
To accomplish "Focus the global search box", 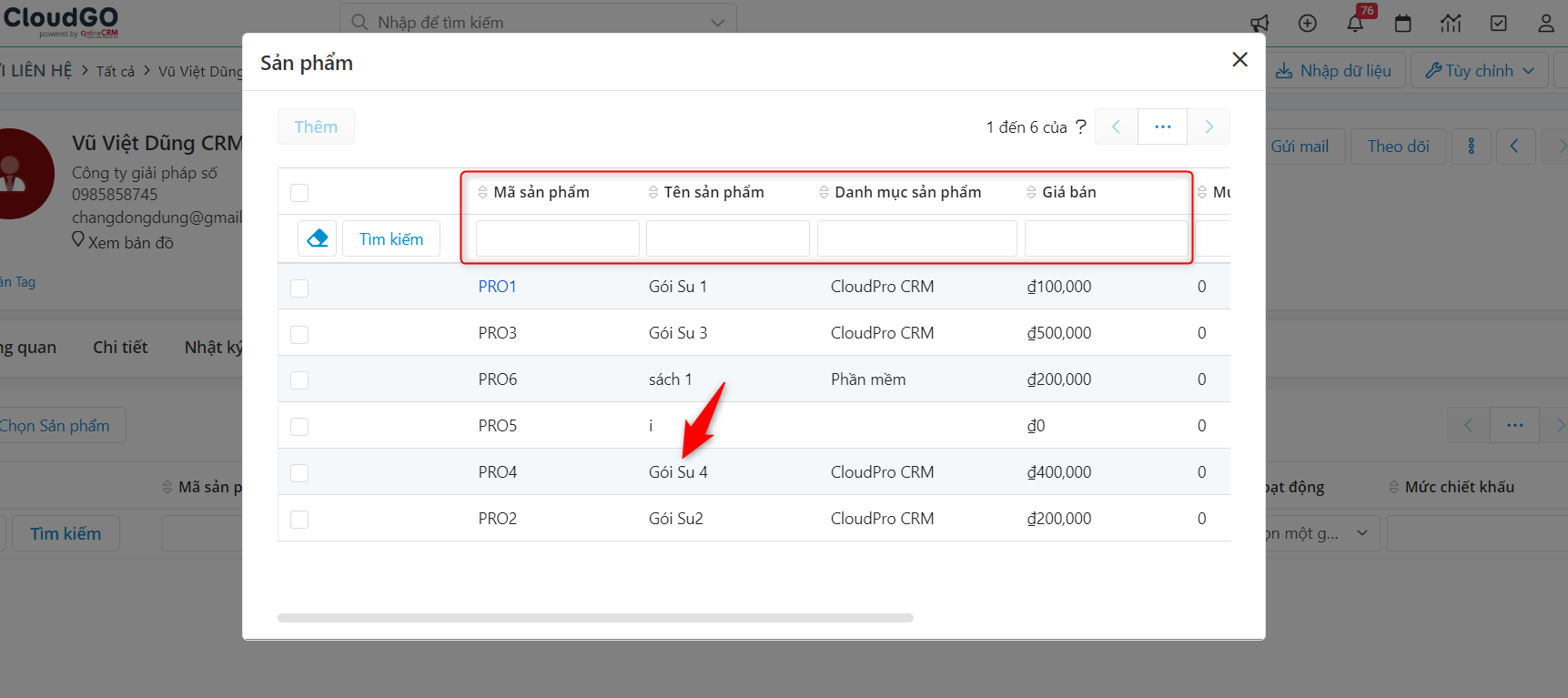I will [538, 23].
